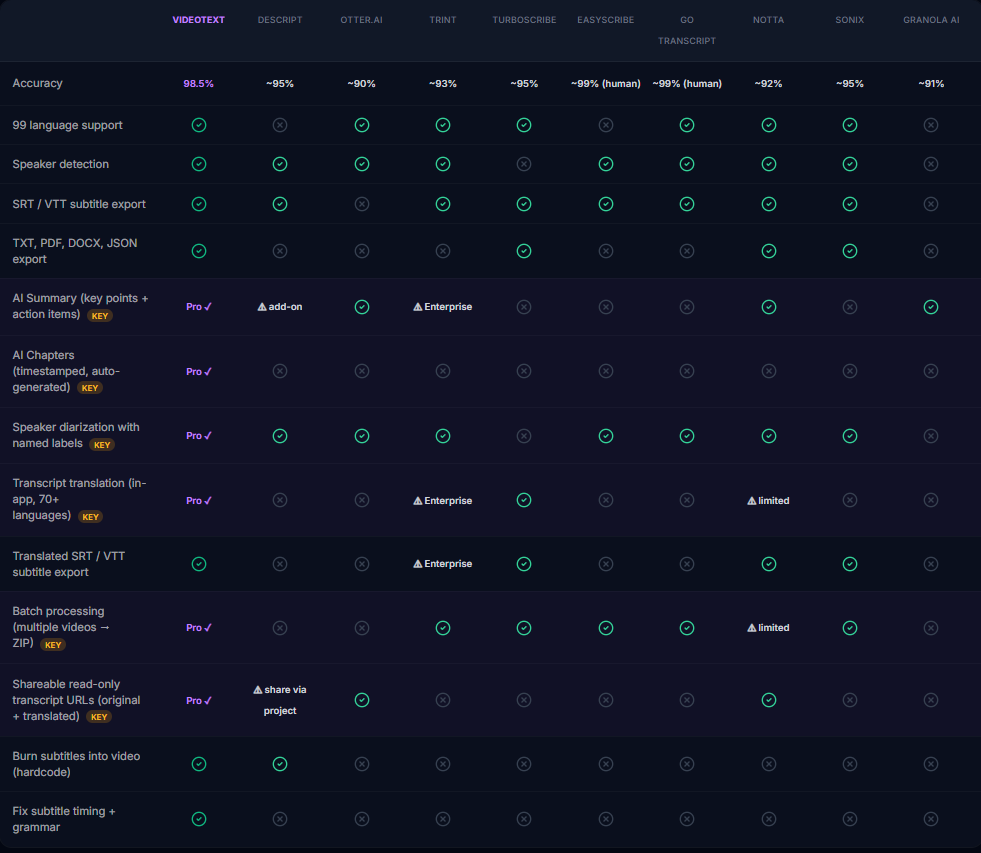Click KEY badge next to AI Summary

click(x=100, y=316)
